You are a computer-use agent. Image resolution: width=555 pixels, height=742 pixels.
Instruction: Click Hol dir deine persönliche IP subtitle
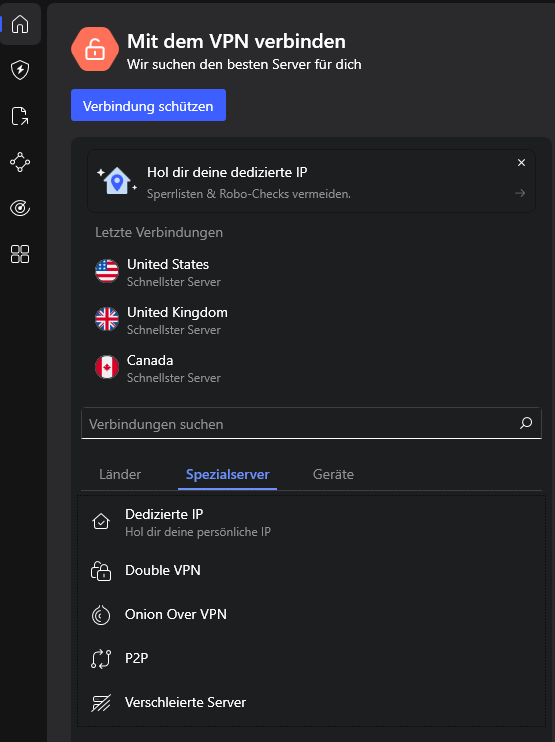[x=198, y=532]
